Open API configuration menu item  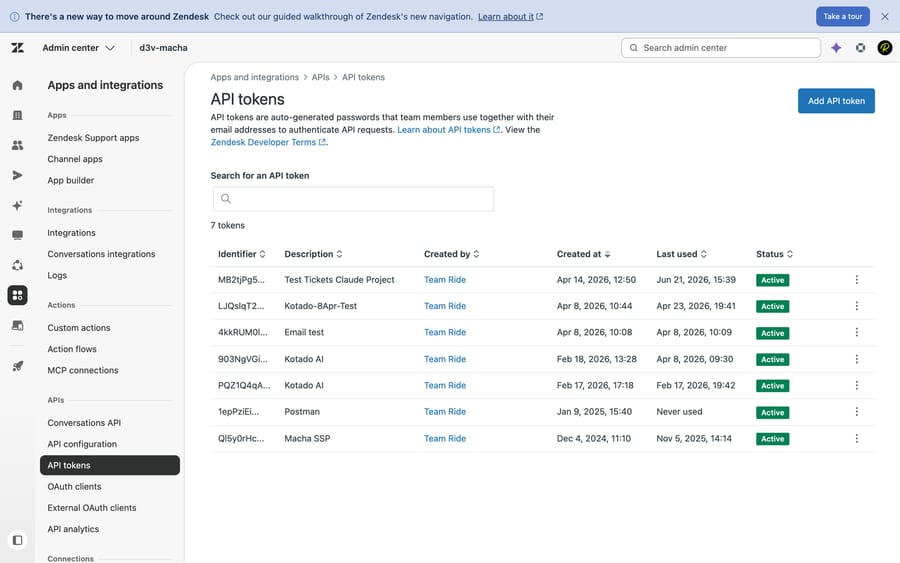click(82, 444)
